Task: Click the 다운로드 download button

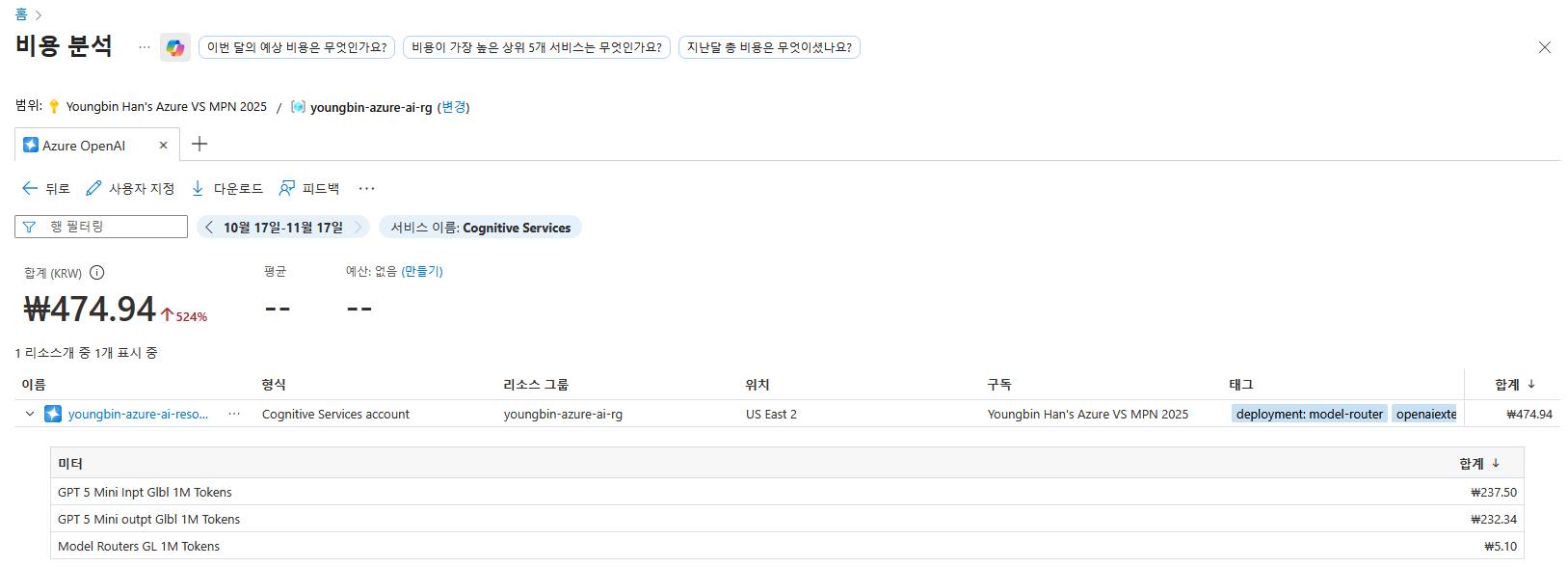Action: 226,189
